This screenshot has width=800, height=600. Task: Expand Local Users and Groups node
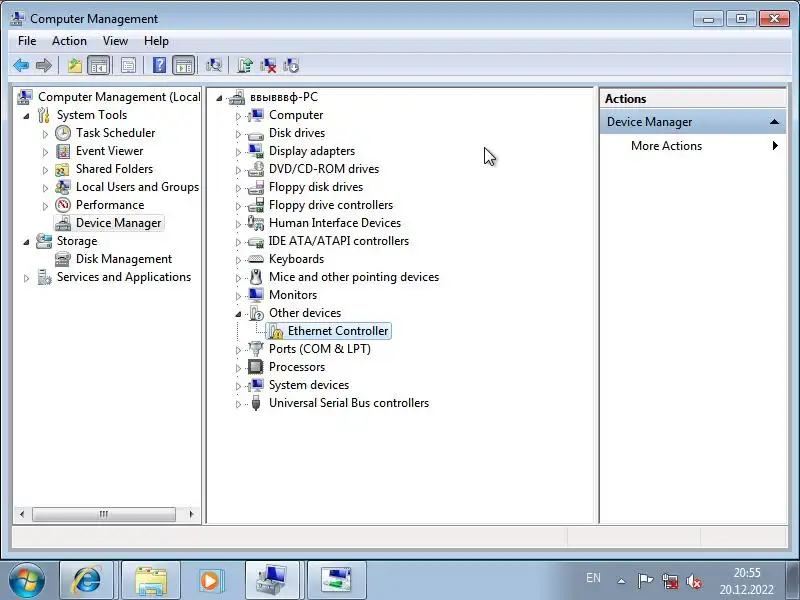(x=45, y=188)
